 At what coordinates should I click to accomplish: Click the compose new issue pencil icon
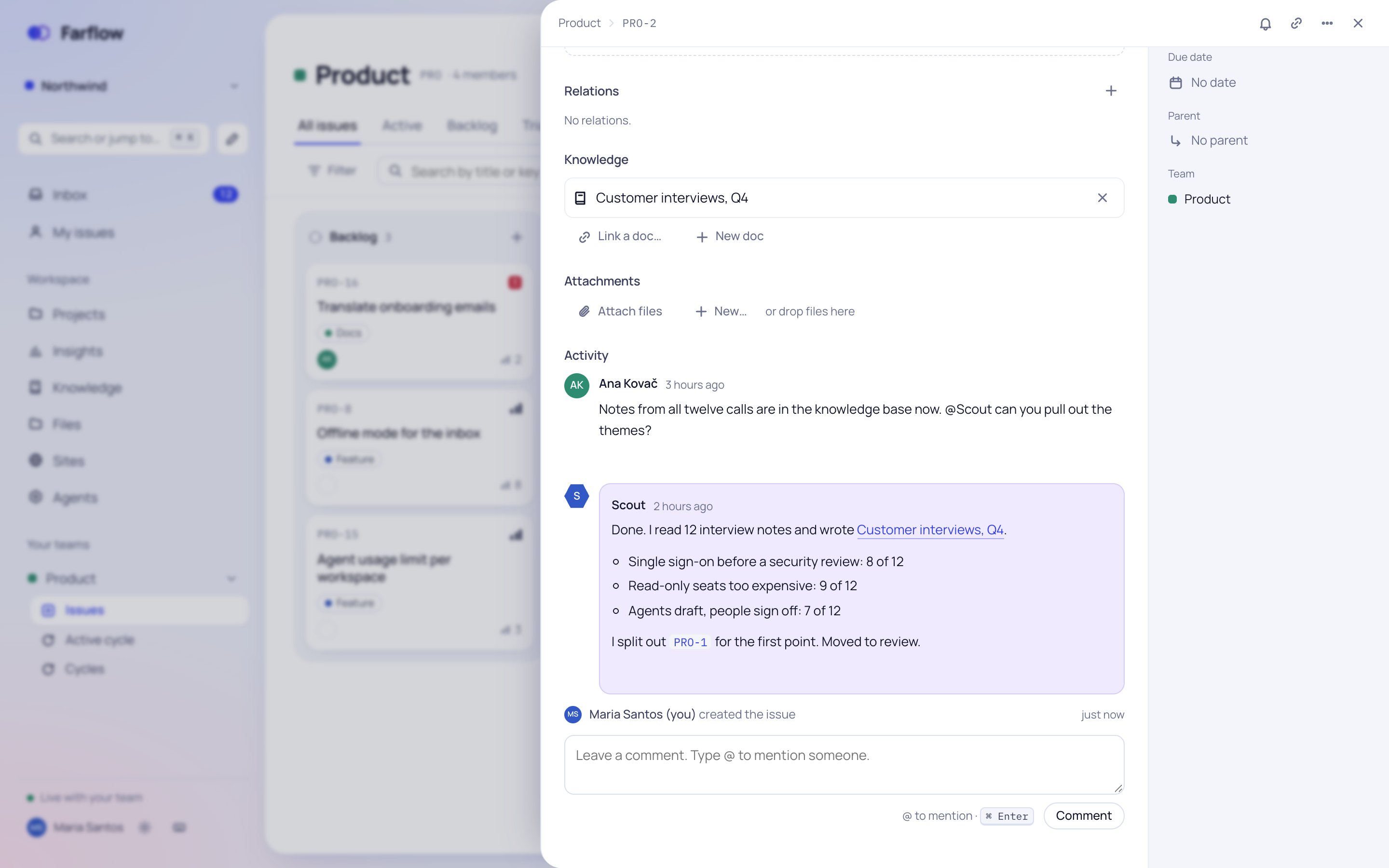tap(232, 139)
